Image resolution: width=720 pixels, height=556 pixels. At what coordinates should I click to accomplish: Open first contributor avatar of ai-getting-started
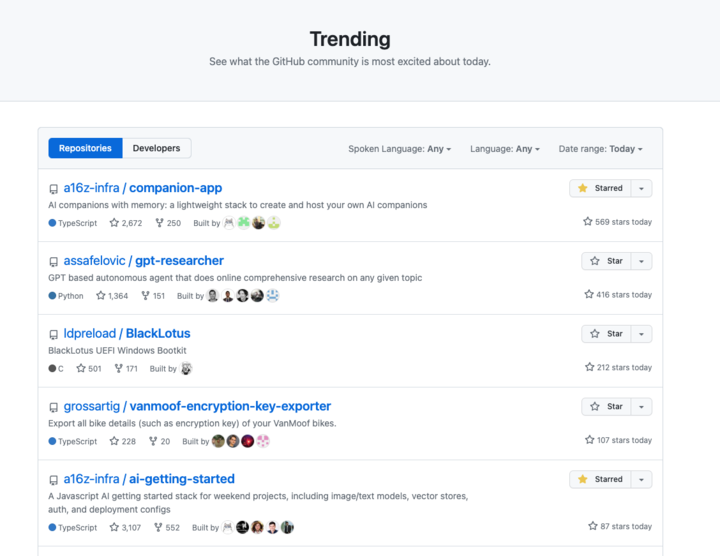click(228, 528)
